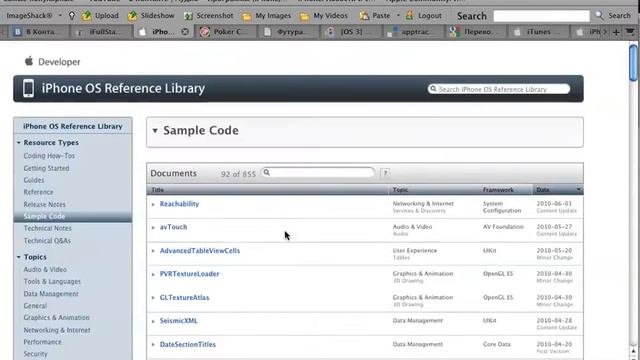Switch to the iFullSta tab
The height and width of the screenshot is (360, 640).
[x=102, y=32]
